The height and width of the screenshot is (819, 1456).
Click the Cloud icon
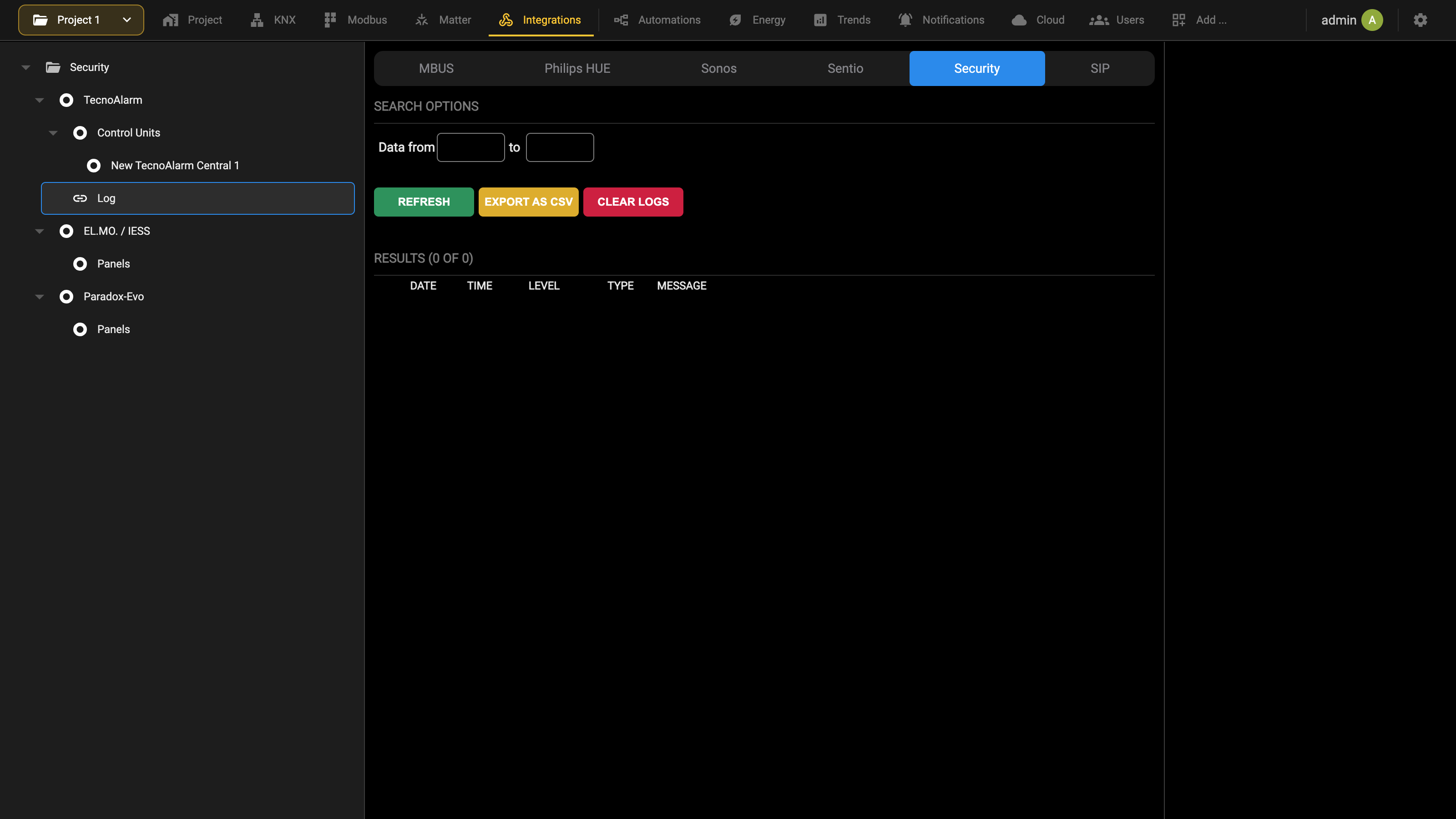pos(1019,20)
